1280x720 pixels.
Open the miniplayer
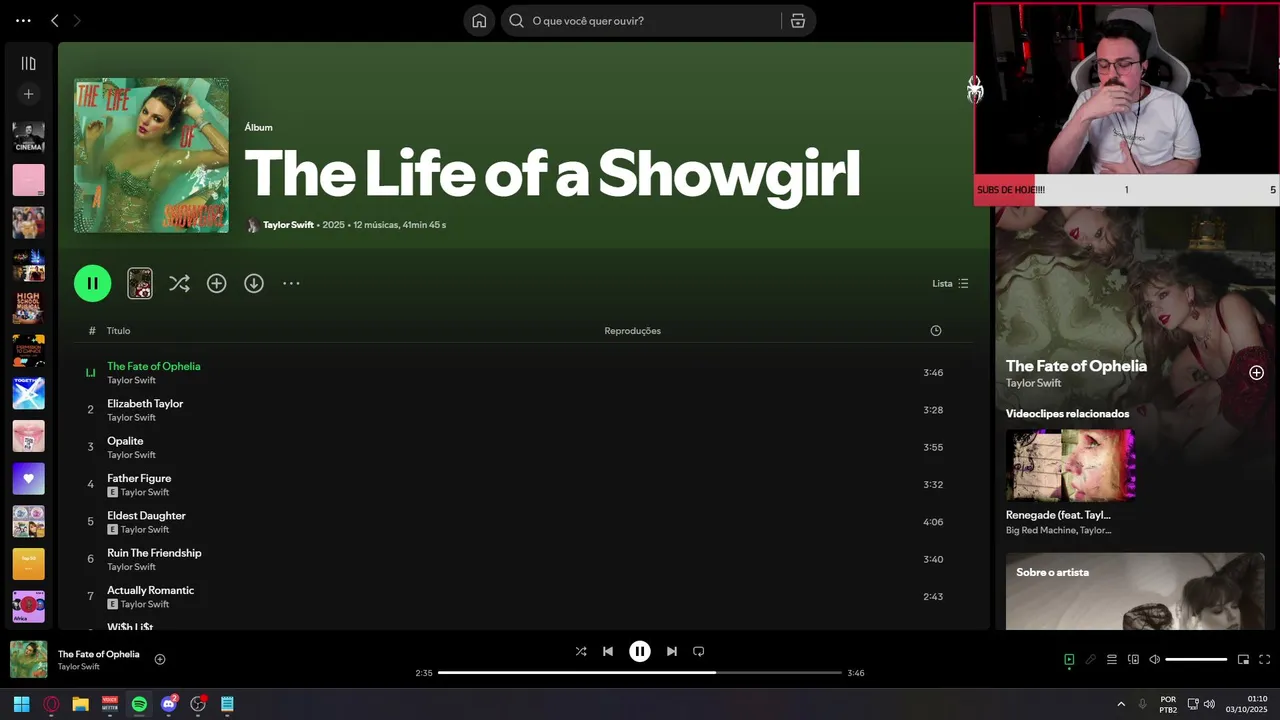click(1244, 659)
